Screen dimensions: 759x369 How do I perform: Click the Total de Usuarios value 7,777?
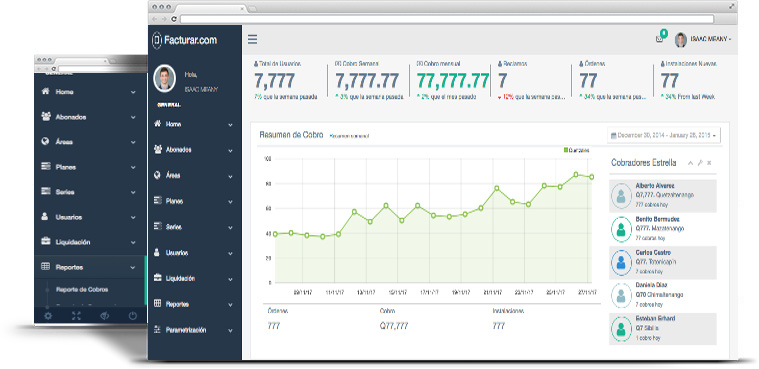pyautogui.click(x=274, y=80)
